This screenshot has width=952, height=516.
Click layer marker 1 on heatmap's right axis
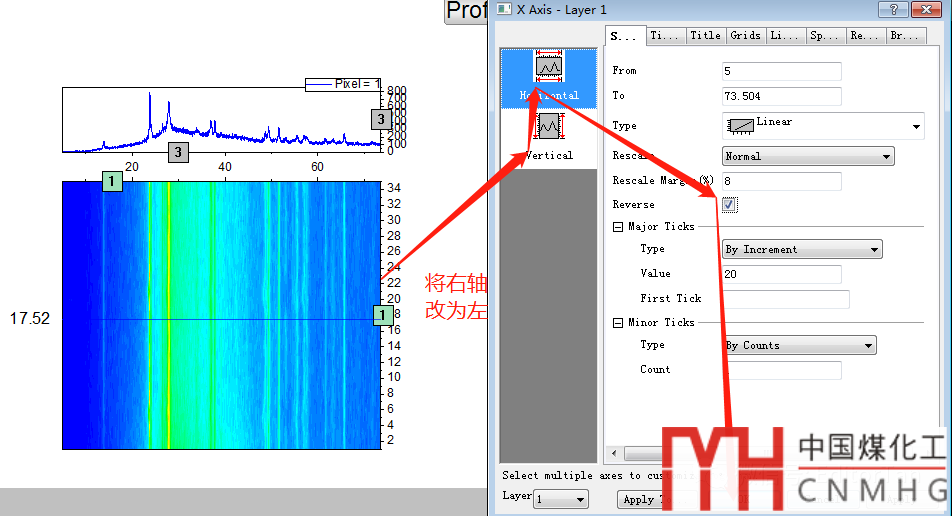coord(383,316)
